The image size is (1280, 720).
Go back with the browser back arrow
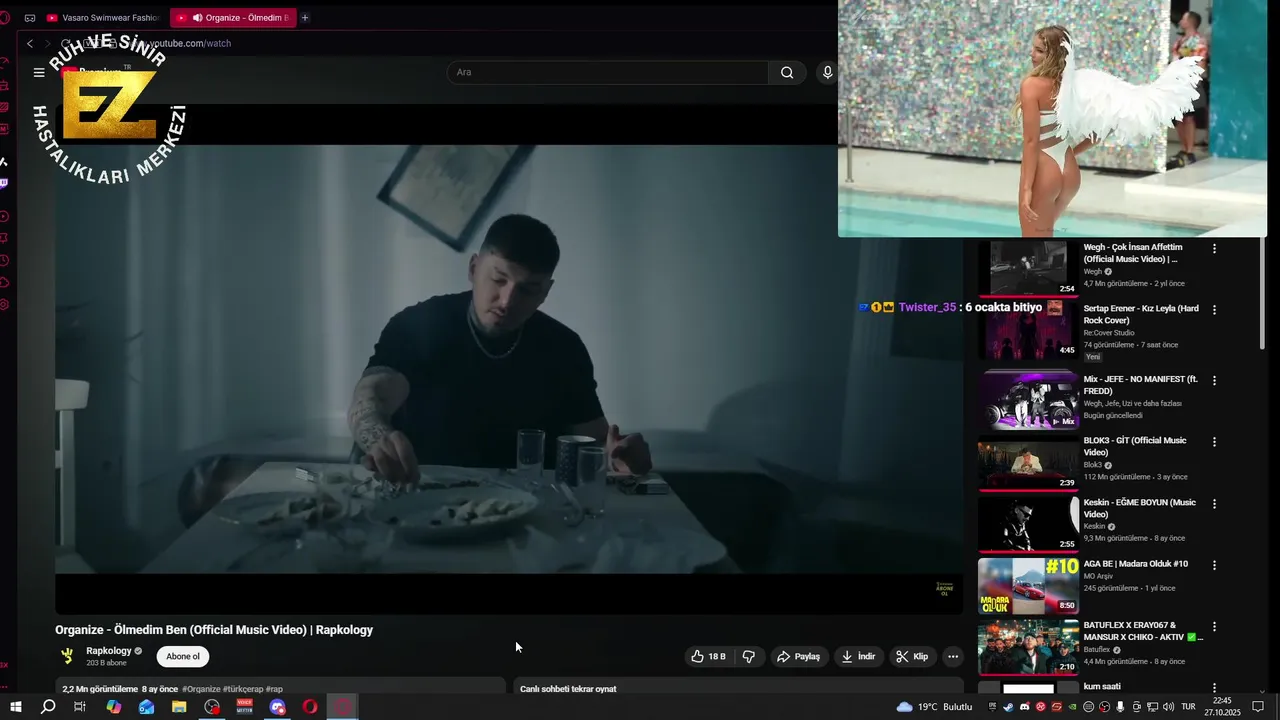[30, 43]
